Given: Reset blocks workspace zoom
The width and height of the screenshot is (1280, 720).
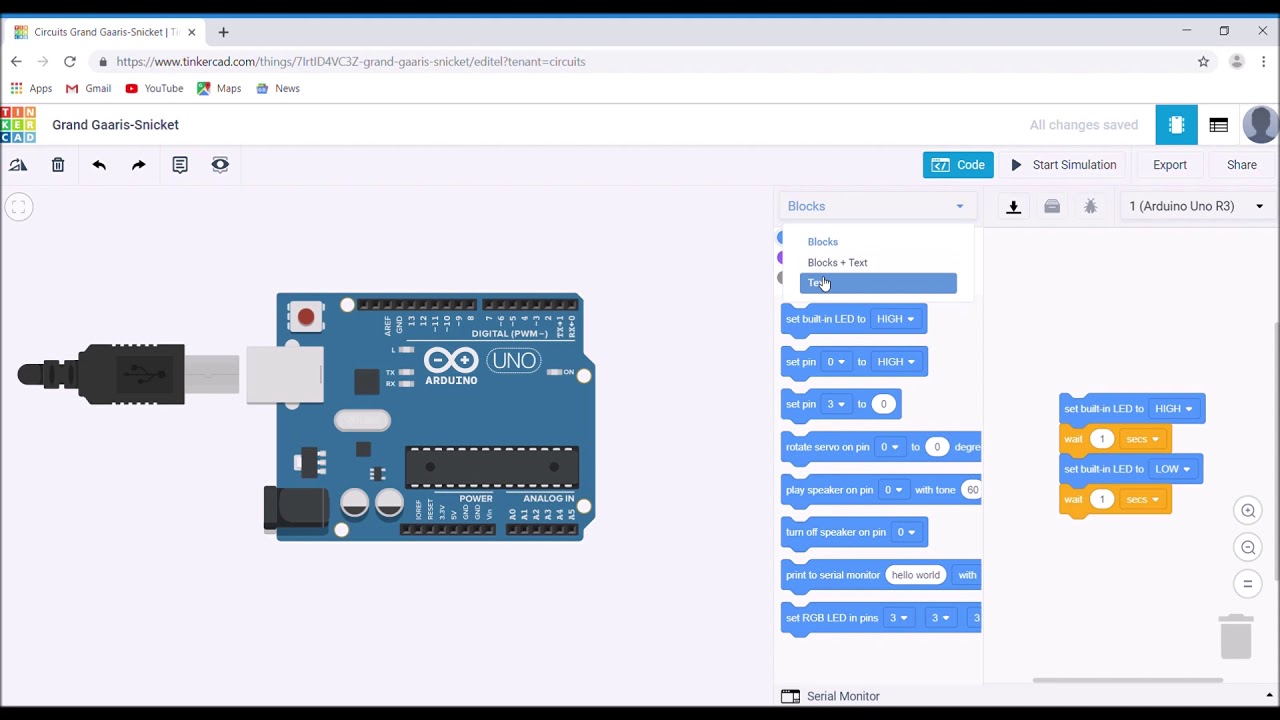Looking at the screenshot, I should tap(1248, 584).
